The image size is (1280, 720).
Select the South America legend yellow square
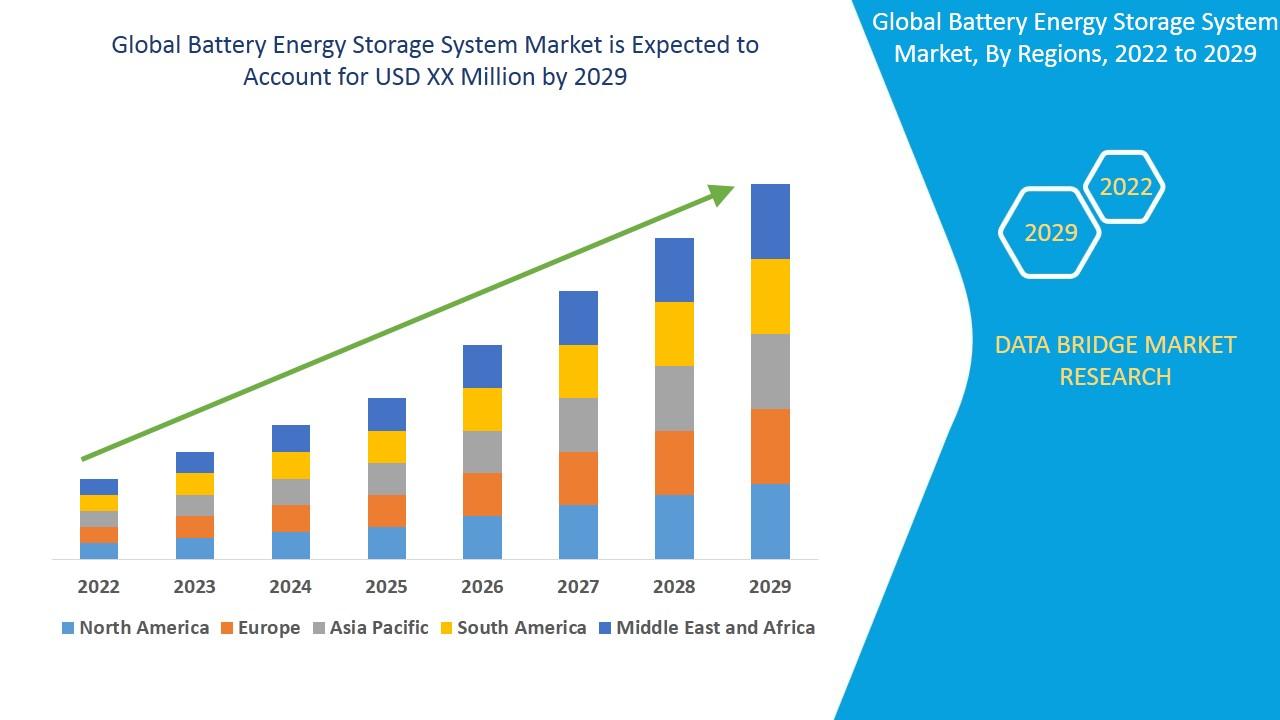[x=446, y=628]
